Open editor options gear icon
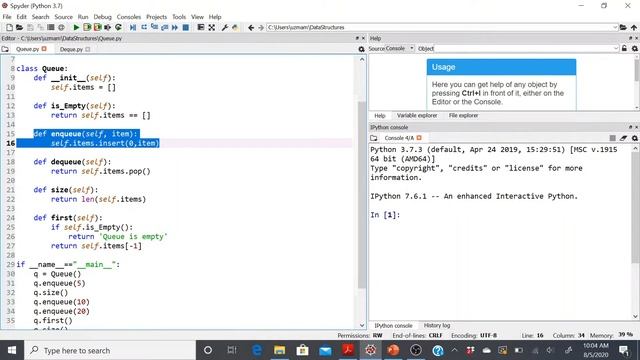The width and height of the screenshot is (640, 360). coord(361,49)
